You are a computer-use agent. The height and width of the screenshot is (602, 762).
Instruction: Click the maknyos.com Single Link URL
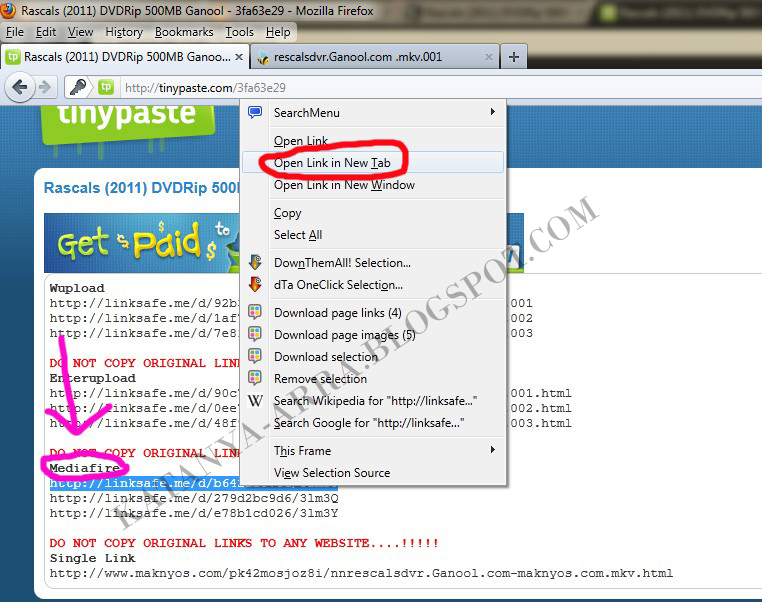(x=361, y=573)
